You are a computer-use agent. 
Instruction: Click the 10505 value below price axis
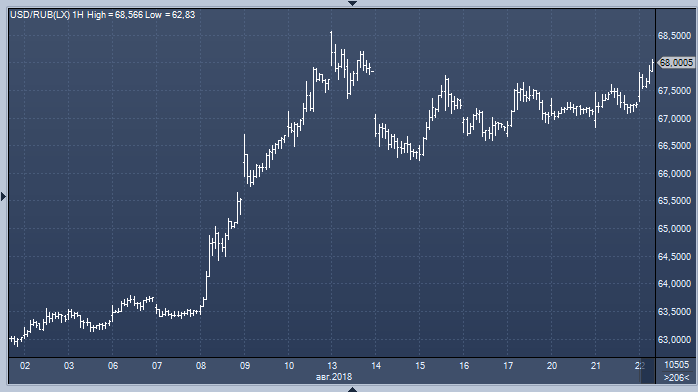(676, 365)
